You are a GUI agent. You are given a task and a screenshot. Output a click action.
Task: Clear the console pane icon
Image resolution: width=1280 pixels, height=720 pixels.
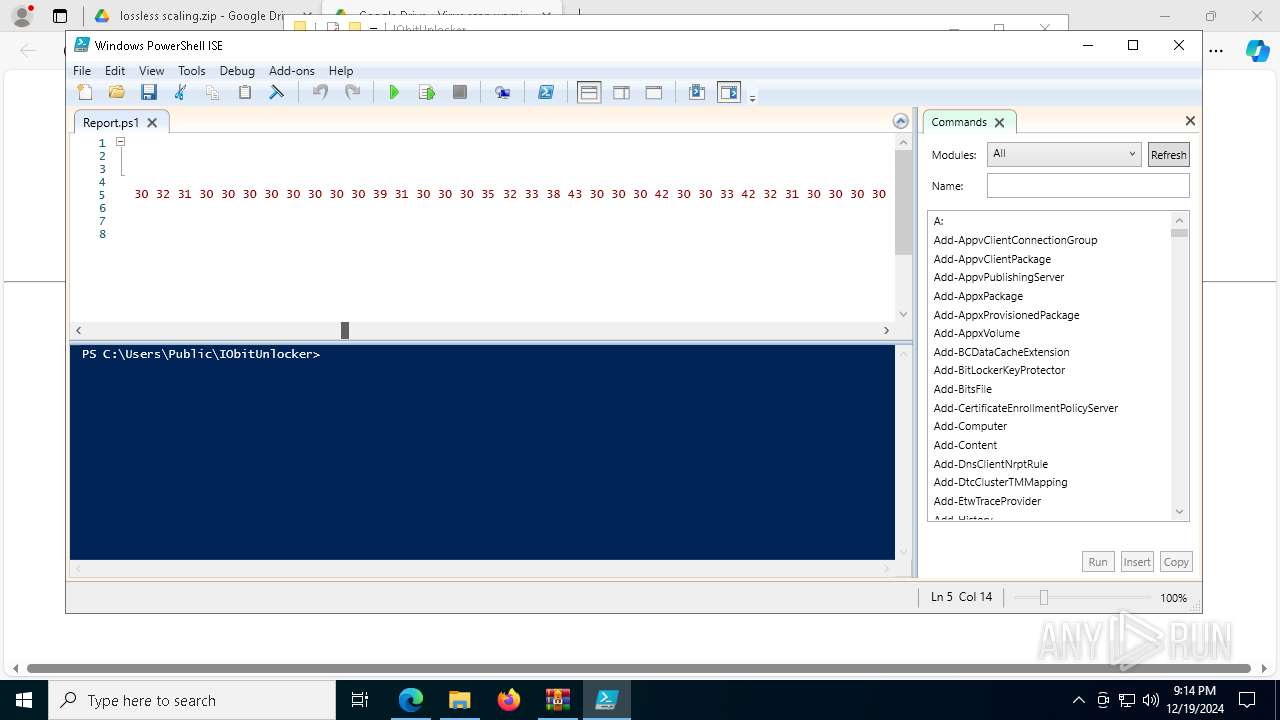(276, 93)
